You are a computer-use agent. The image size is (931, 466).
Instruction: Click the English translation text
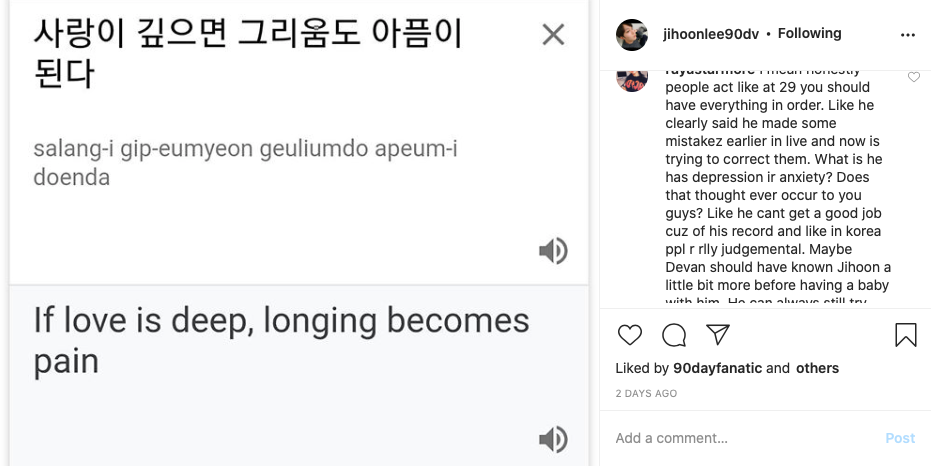pos(281,341)
